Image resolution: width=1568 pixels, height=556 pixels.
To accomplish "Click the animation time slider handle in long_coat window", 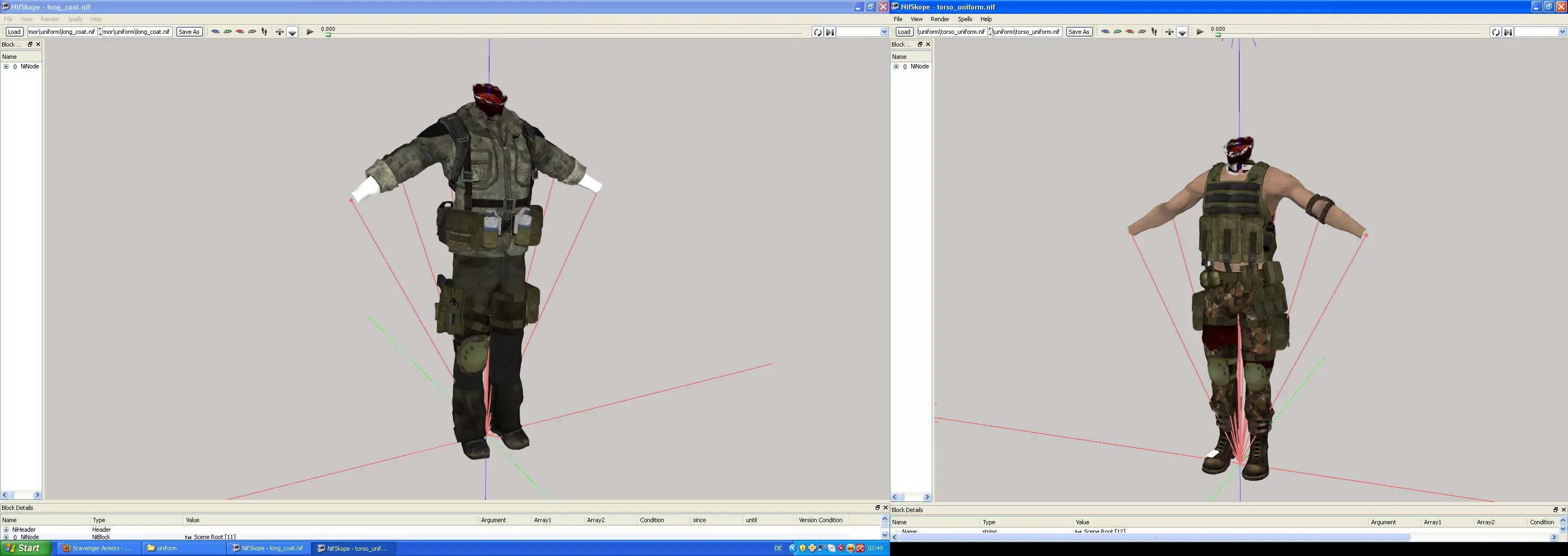I will (328, 34).
